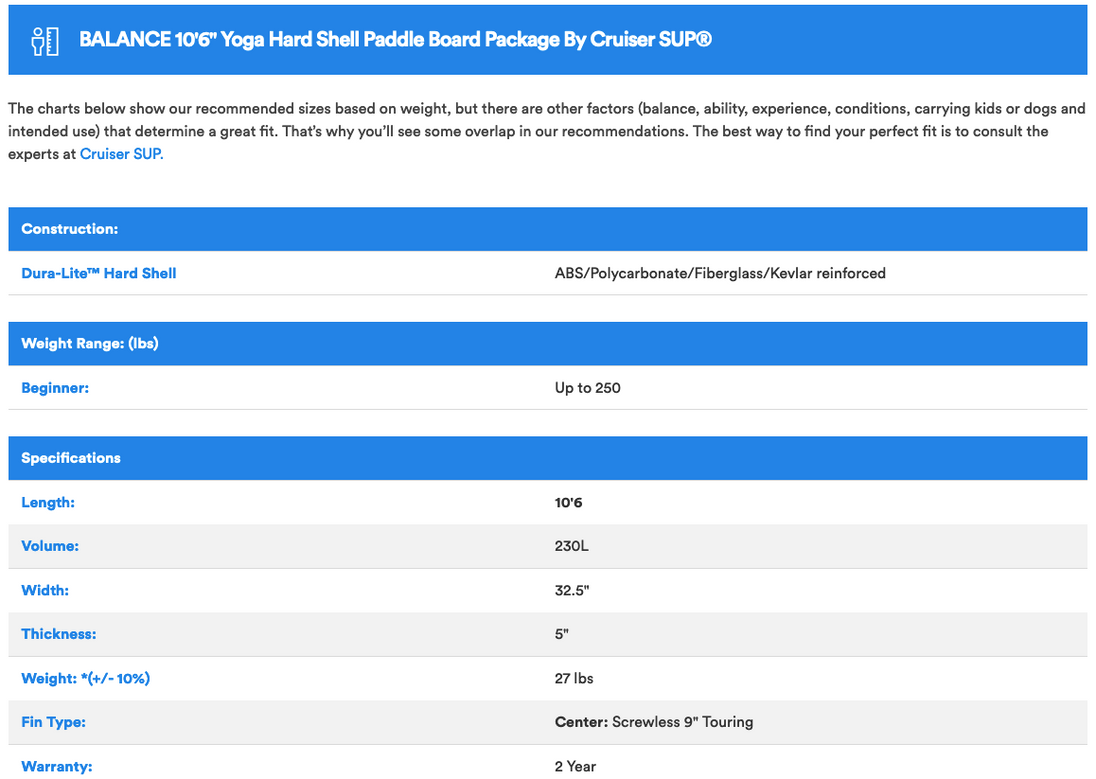Viewport: 1096px width, 779px height.
Task: Open the Cruiser SUP link
Action: (120, 155)
